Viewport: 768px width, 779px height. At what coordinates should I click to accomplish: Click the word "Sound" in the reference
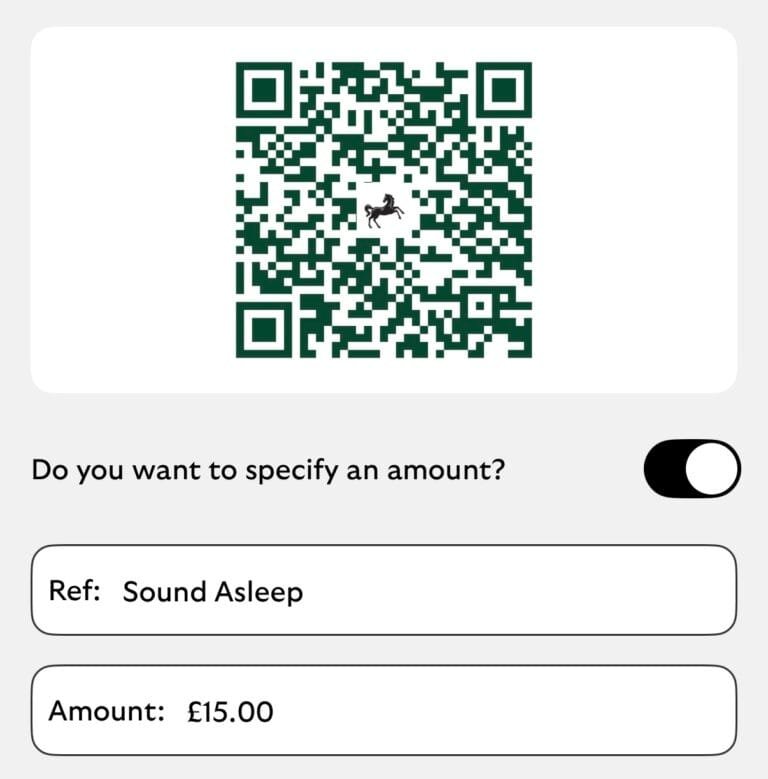click(x=164, y=592)
